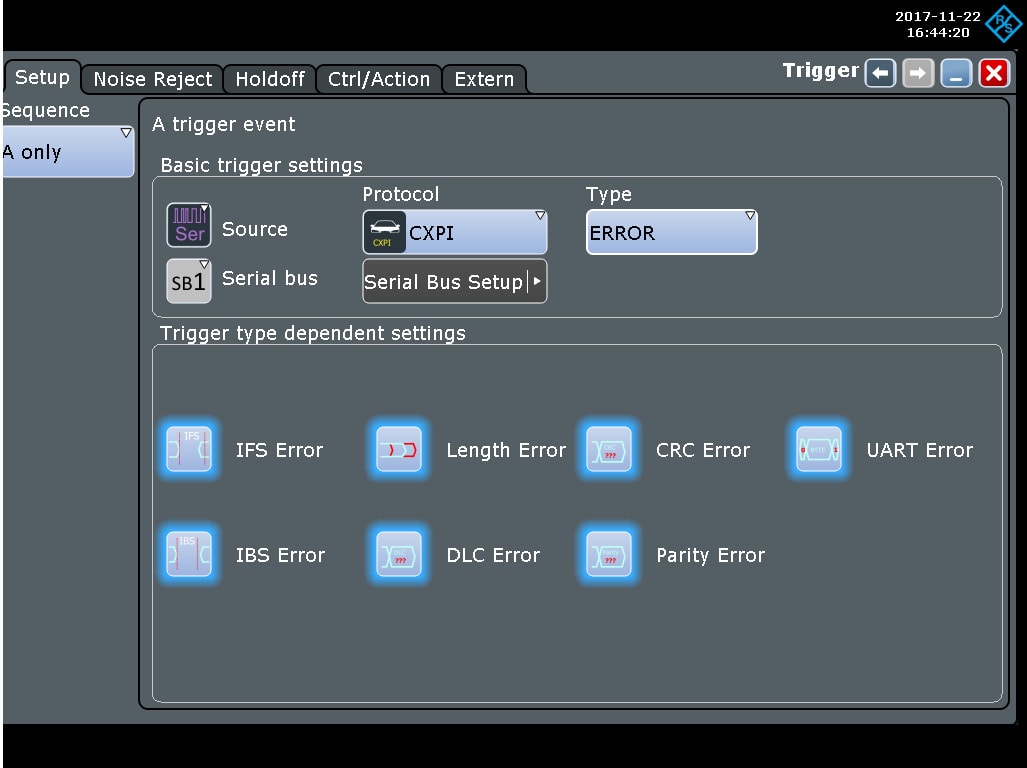Switch to the Noise Reject tab
Screen dimensions: 1027x768
tap(153, 79)
